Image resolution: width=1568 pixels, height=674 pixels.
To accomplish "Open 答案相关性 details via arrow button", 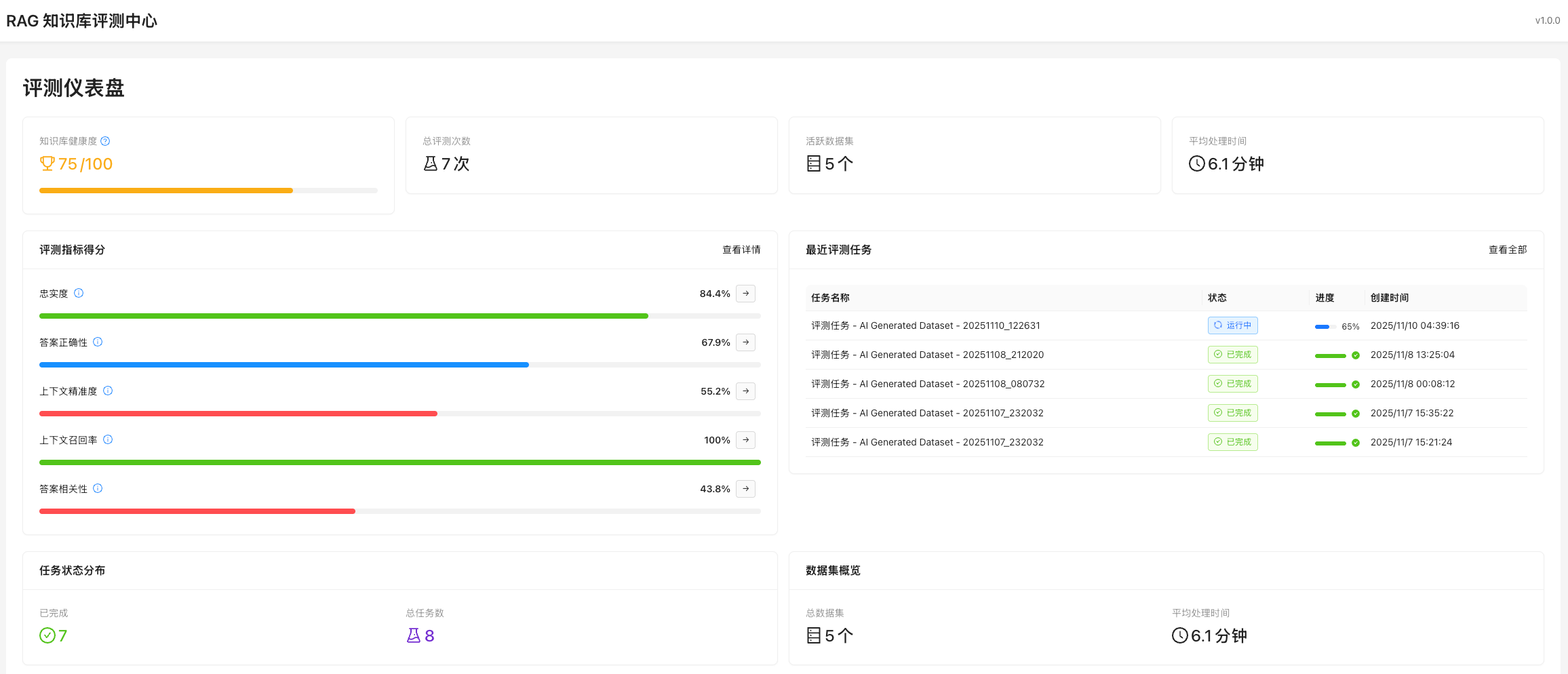I will [x=745, y=489].
